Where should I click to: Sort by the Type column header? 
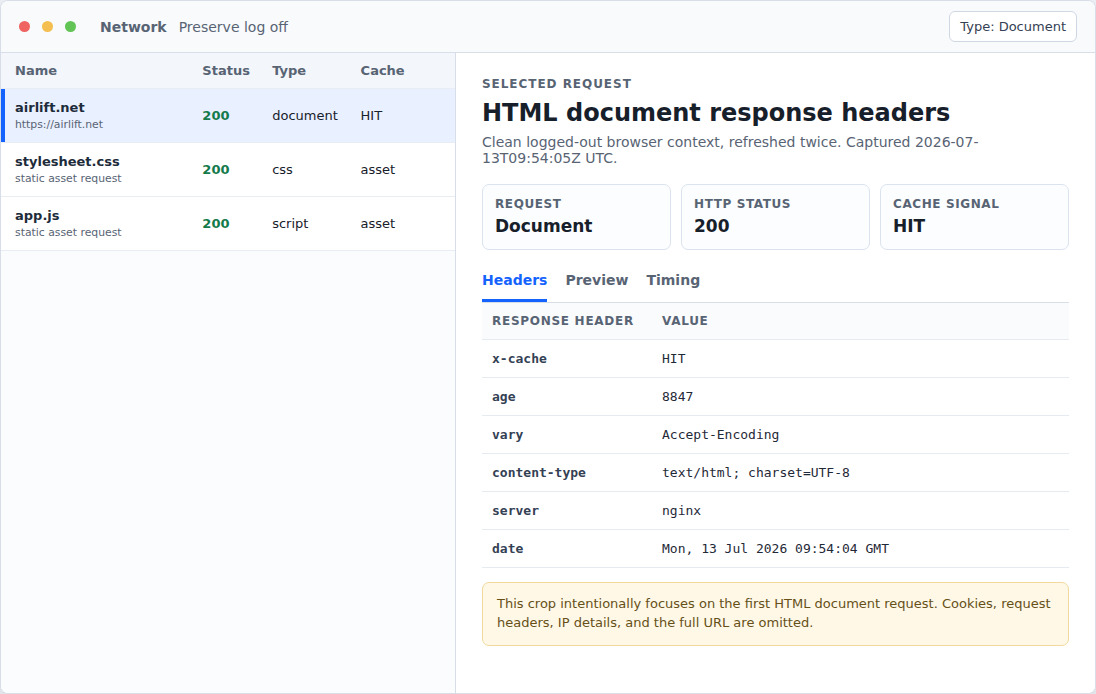289,71
